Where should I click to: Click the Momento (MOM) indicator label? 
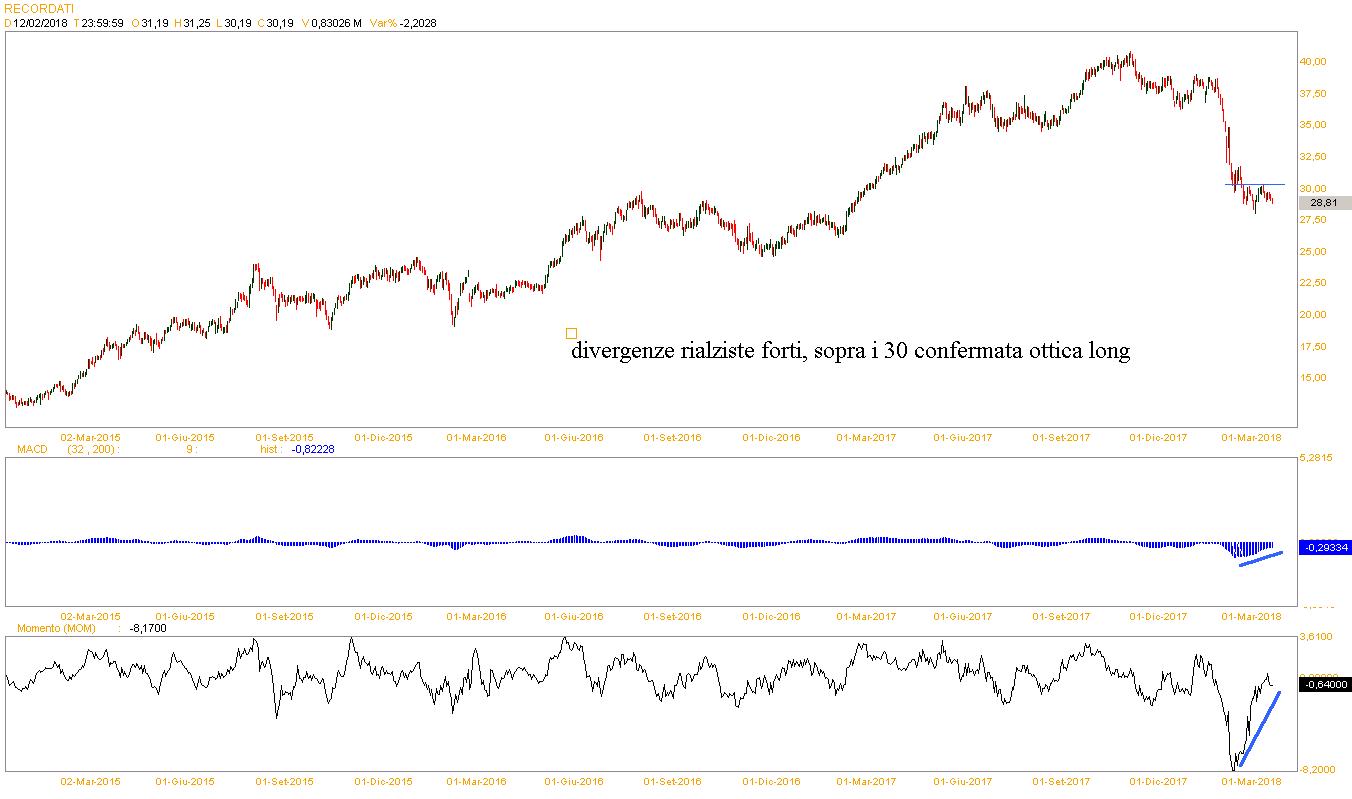tap(56, 628)
